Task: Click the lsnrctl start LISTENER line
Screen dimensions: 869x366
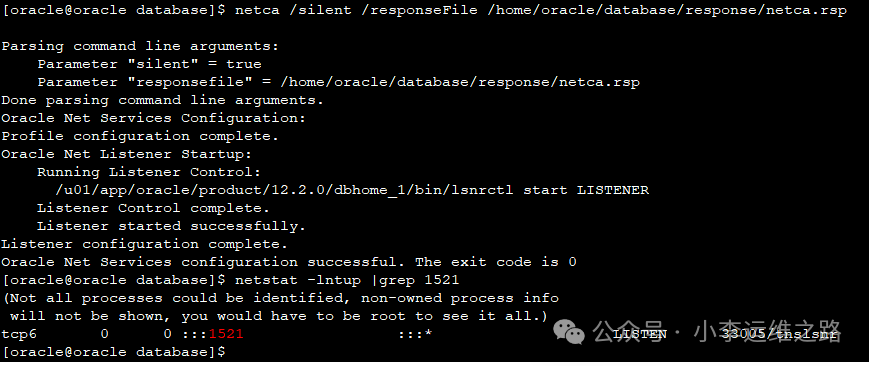Action: (x=352, y=190)
